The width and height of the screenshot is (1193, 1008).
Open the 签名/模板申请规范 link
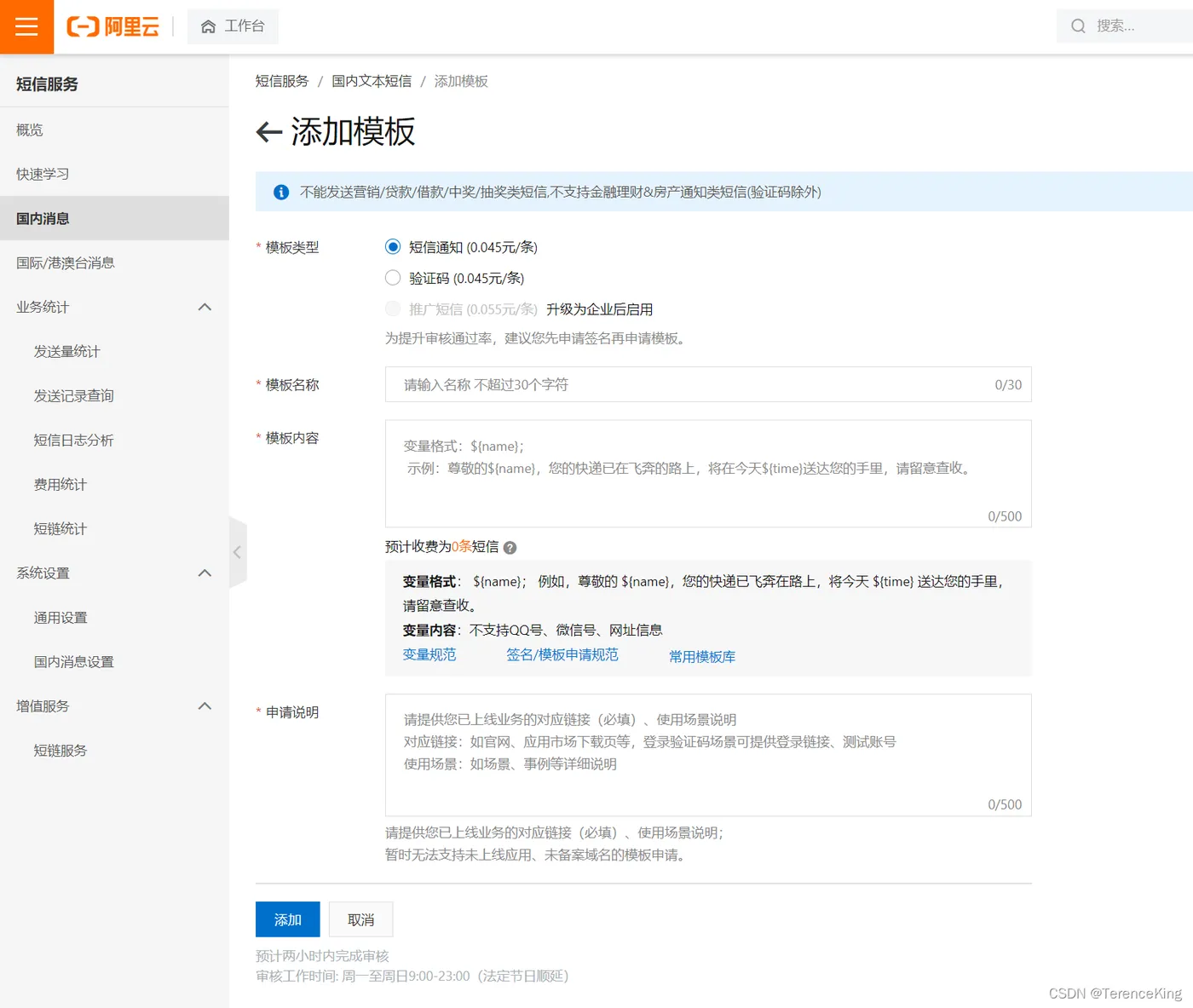[562, 654]
